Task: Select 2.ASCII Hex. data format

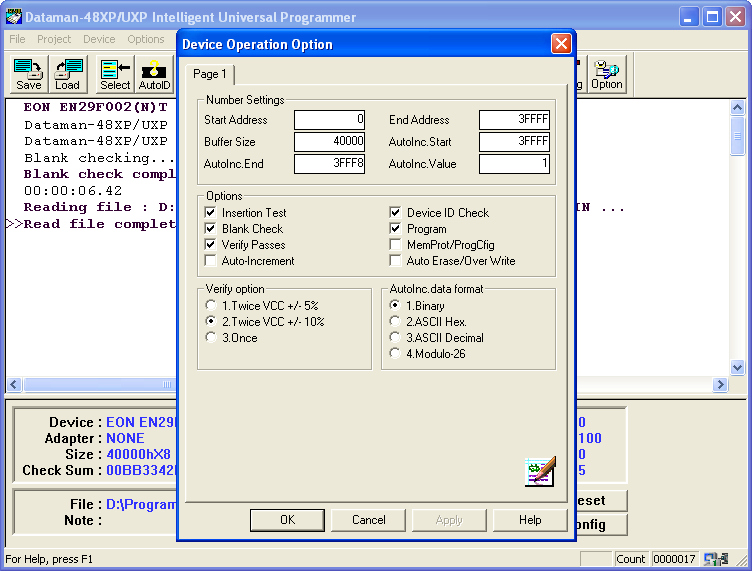Action: tap(396, 322)
